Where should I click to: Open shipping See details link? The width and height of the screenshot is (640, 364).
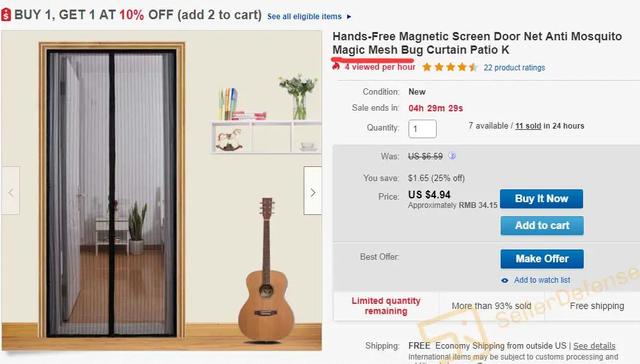coord(594,346)
